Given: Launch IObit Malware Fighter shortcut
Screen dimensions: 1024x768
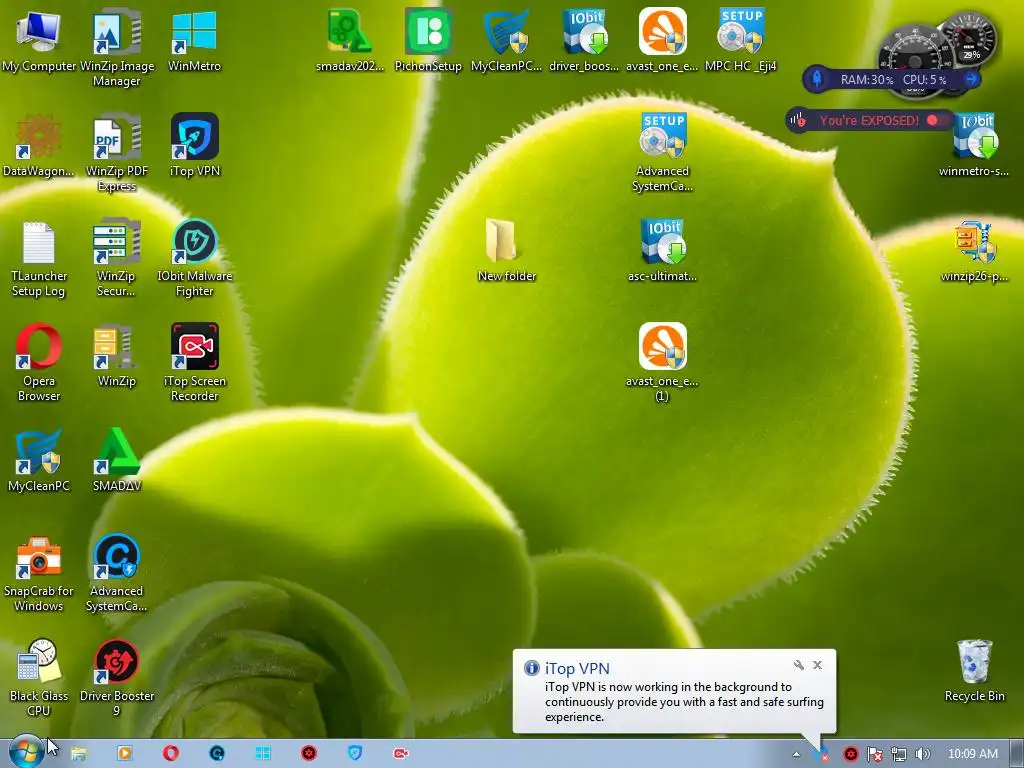Looking at the screenshot, I should pos(194,259).
